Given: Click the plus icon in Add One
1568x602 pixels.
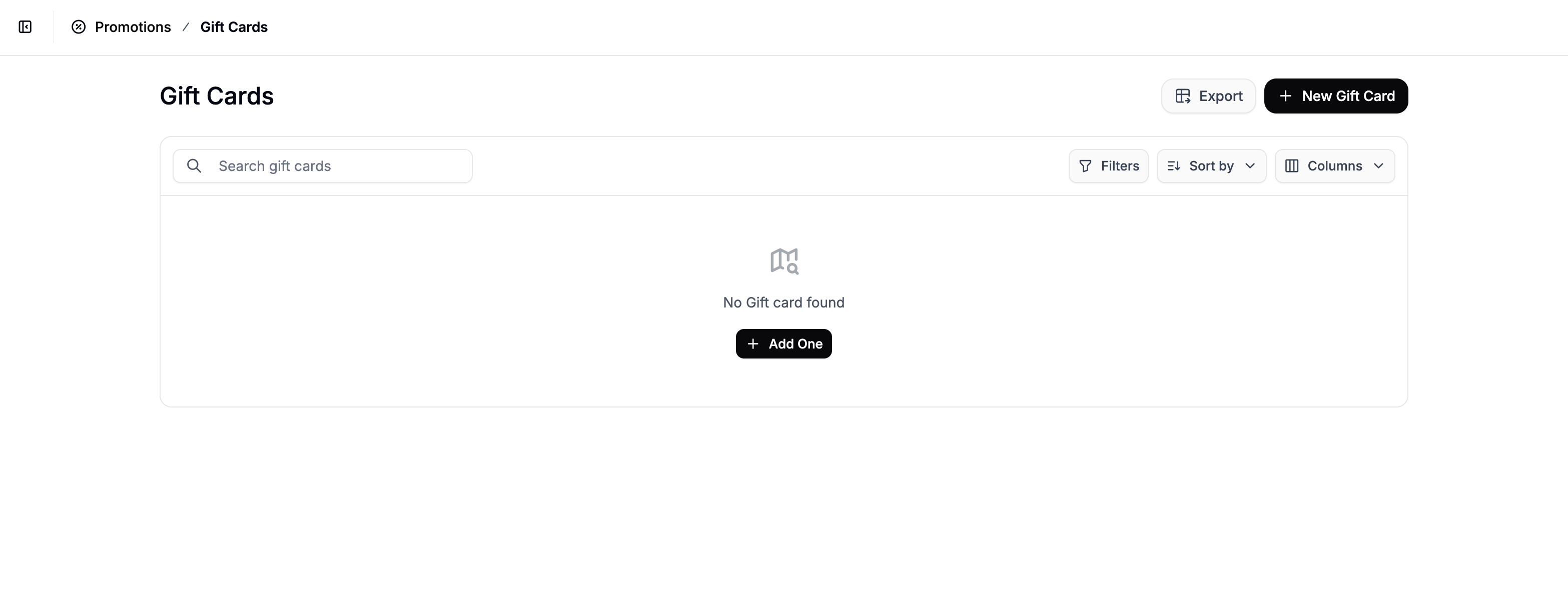Looking at the screenshot, I should pos(753,344).
